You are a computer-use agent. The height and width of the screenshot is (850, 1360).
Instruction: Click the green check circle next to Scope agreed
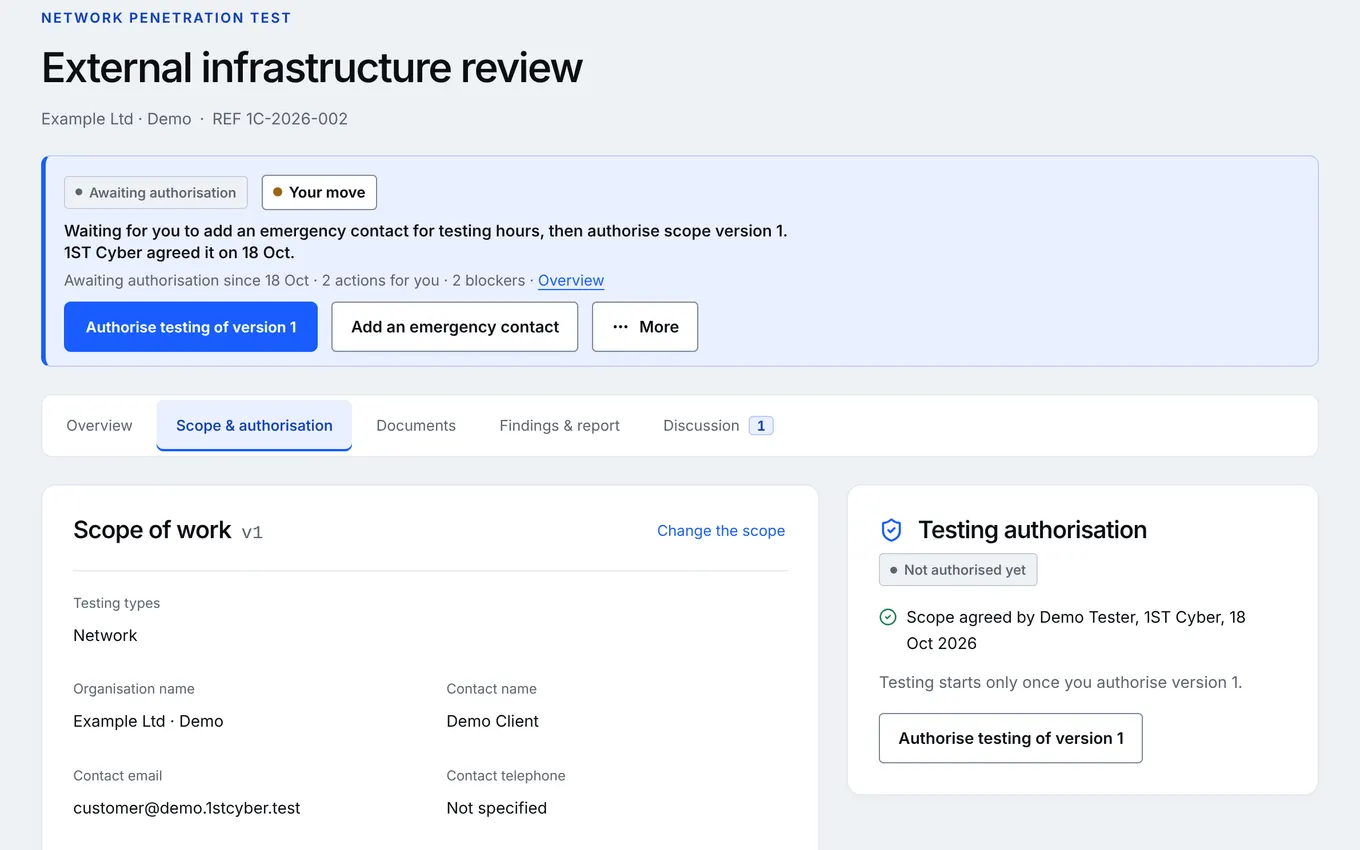(888, 617)
